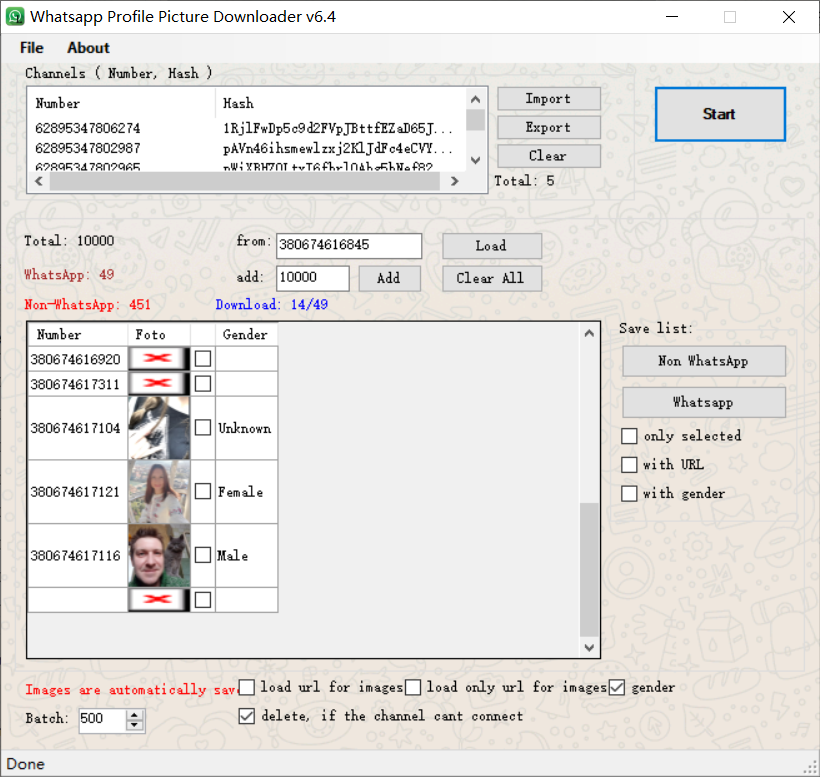
Task: Open the female profile photo of 380674617121
Action: tap(159, 492)
